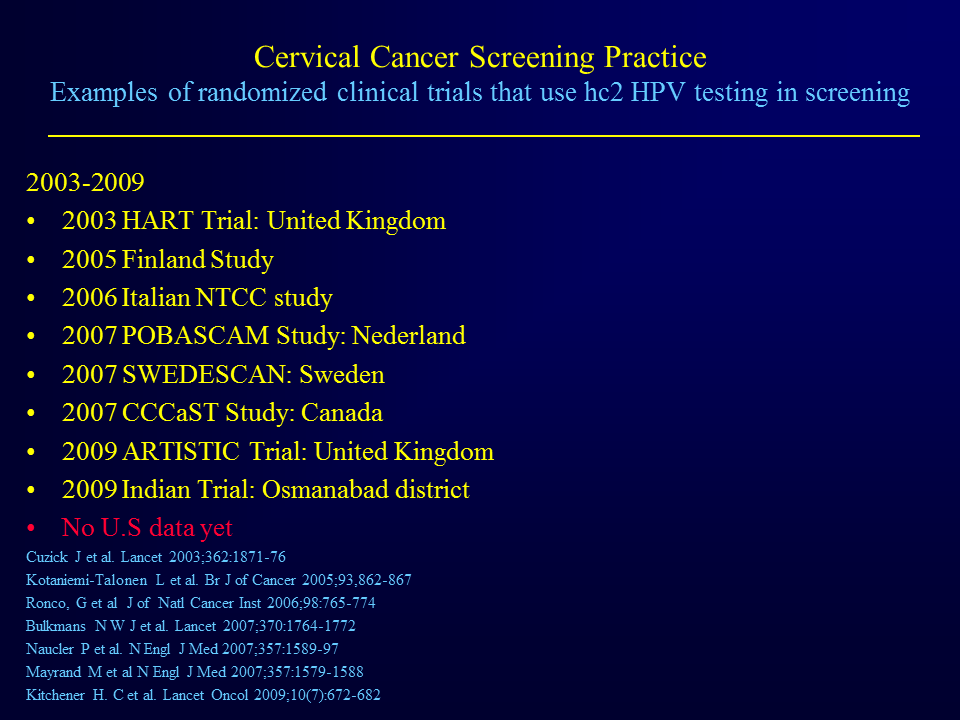Select the 2009 Indian Trial line
Screen dimensions: 960x720
tap(265, 490)
